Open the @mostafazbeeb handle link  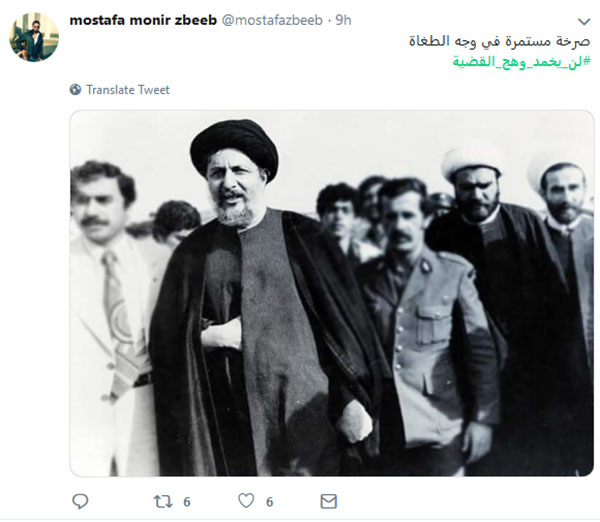tap(272, 20)
